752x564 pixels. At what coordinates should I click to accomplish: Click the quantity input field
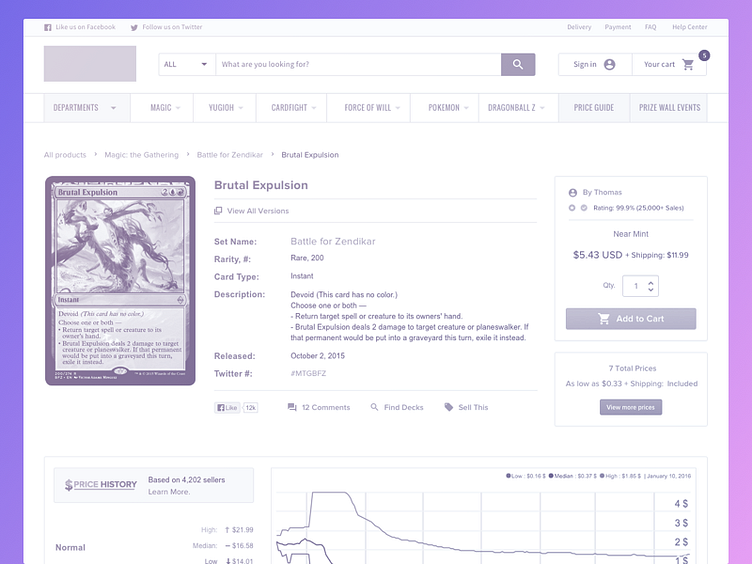point(640,286)
